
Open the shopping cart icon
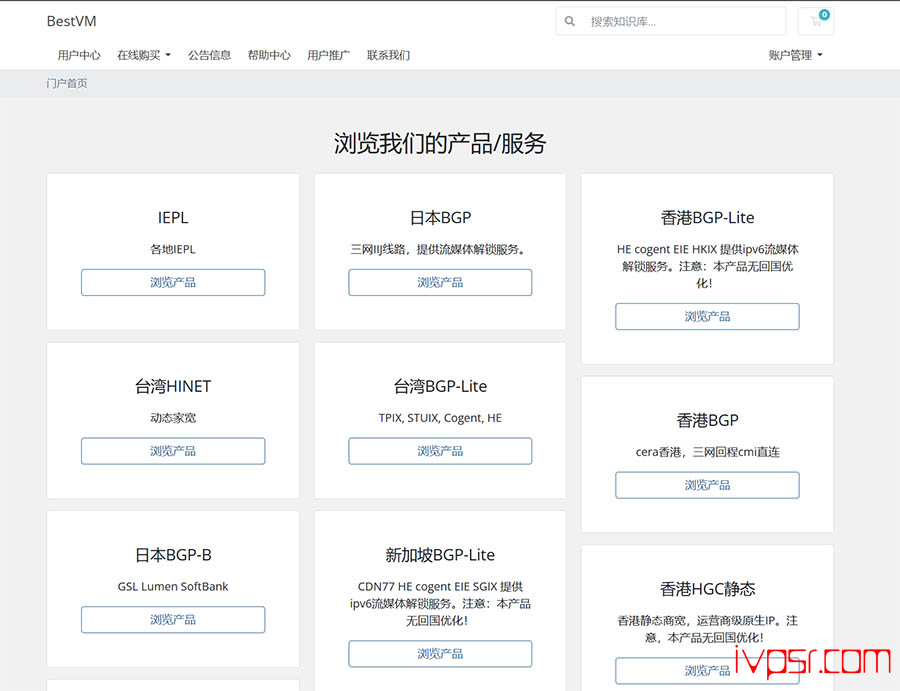[816, 21]
